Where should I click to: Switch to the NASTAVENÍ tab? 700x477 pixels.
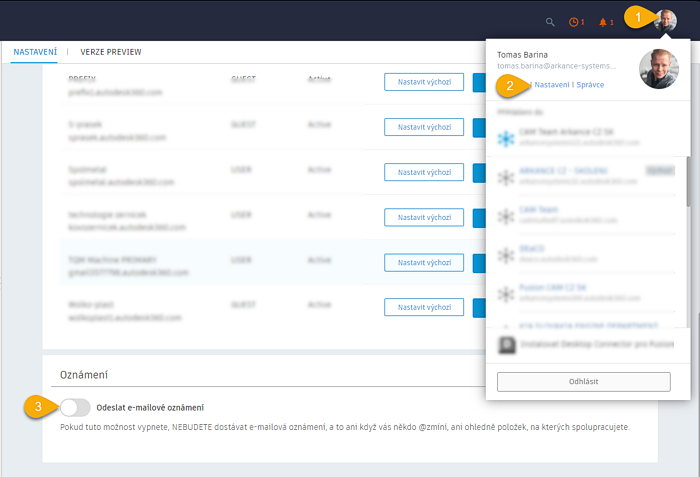35,51
